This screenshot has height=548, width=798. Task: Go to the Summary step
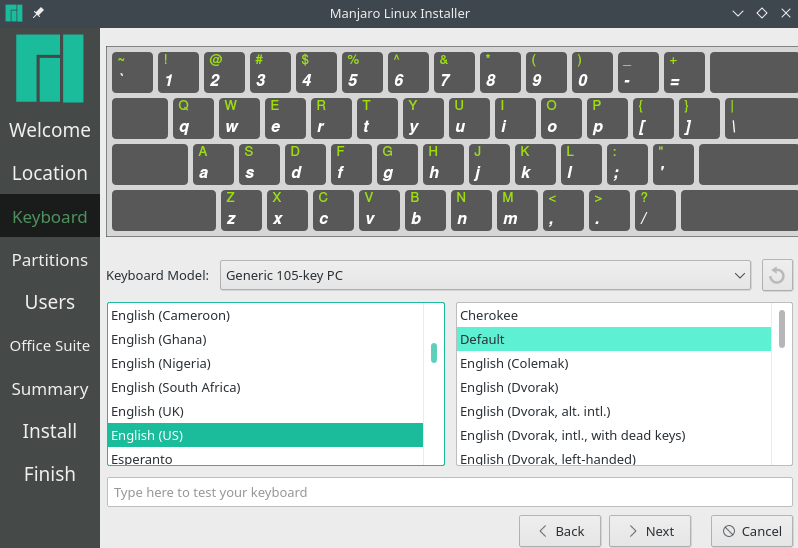point(50,389)
